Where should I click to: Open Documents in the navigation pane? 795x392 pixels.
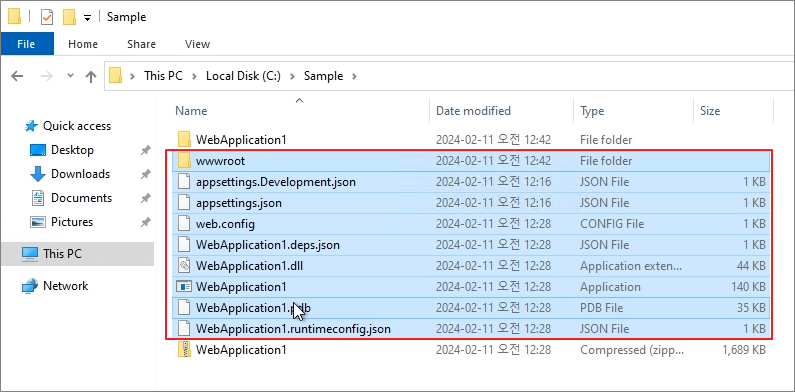tap(82, 198)
